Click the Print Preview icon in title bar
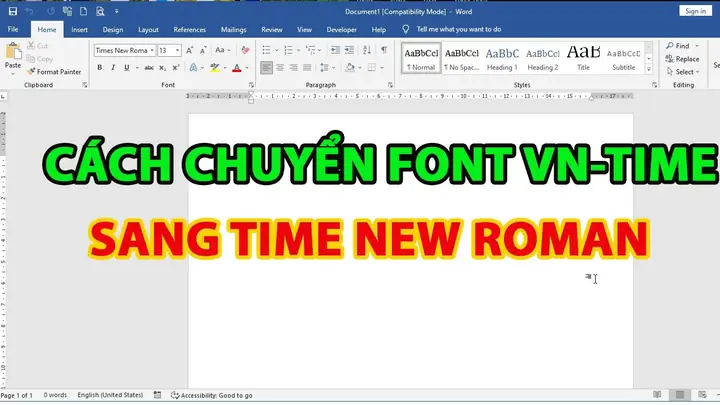Image resolution: width=720 pixels, height=405 pixels. [100, 11]
